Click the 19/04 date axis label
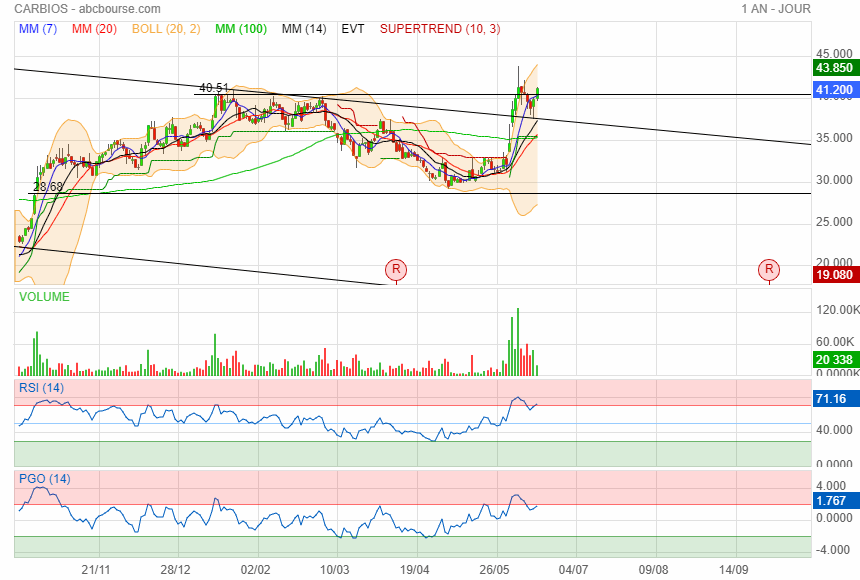 tap(415, 570)
